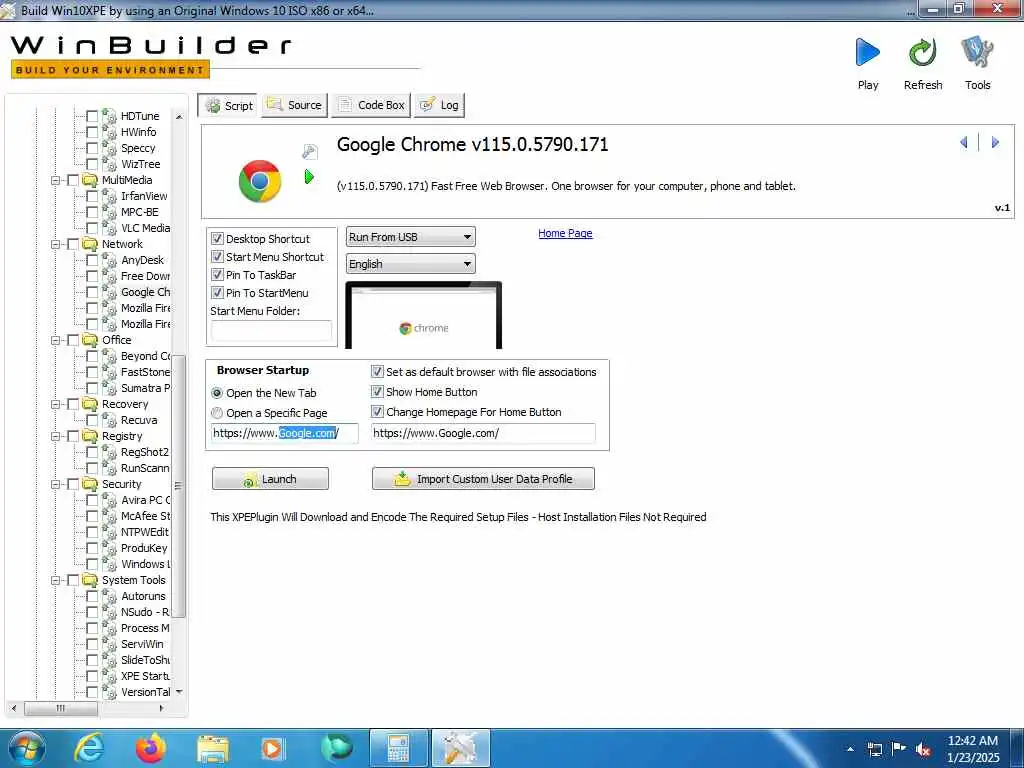
Task: Select Open a Specific Page radio
Action: tap(217, 413)
